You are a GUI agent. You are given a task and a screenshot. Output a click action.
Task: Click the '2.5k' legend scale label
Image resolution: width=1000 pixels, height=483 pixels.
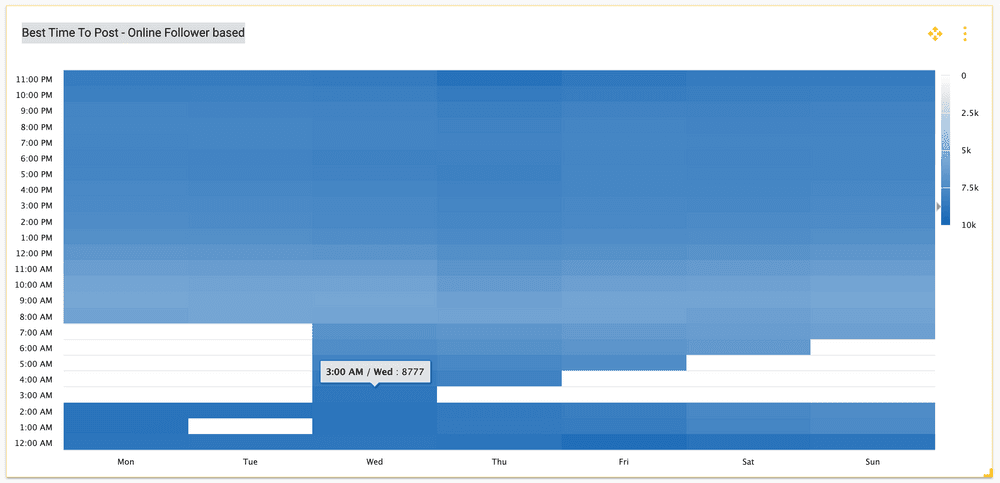pos(969,114)
